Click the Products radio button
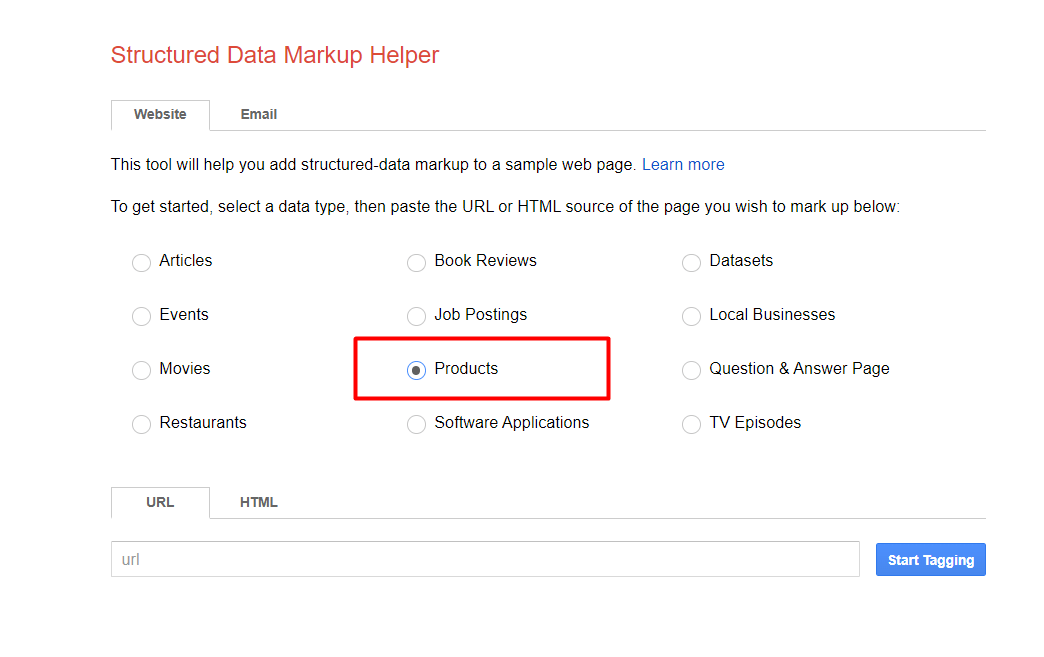This screenshot has width=1044, height=657. 416,371
